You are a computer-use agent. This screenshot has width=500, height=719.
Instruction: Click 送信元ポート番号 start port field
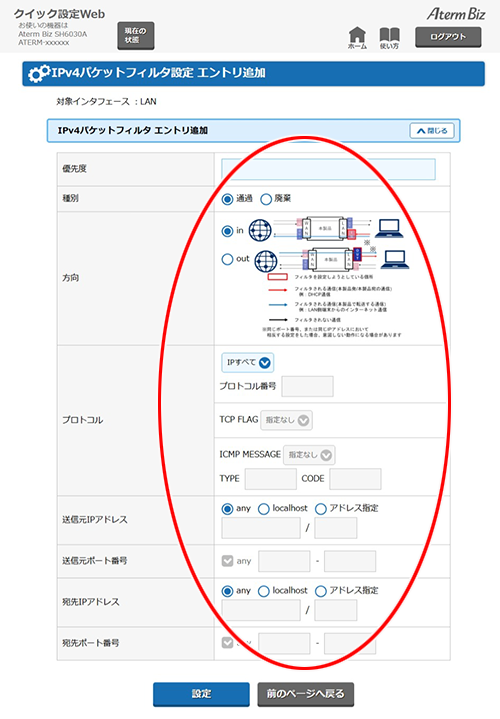(x=284, y=561)
